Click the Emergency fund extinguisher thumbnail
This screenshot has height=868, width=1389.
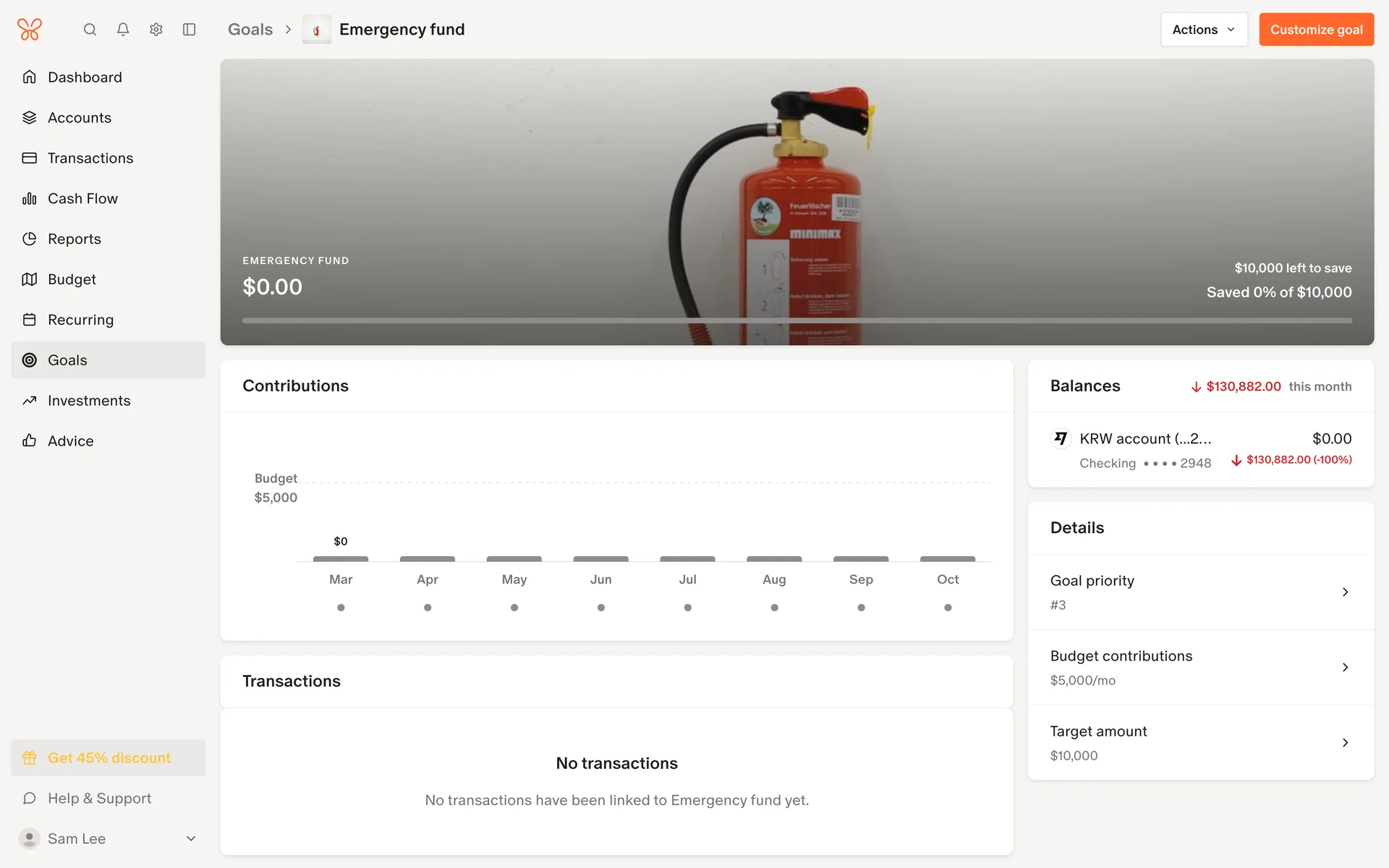click(x=316, y=30)
